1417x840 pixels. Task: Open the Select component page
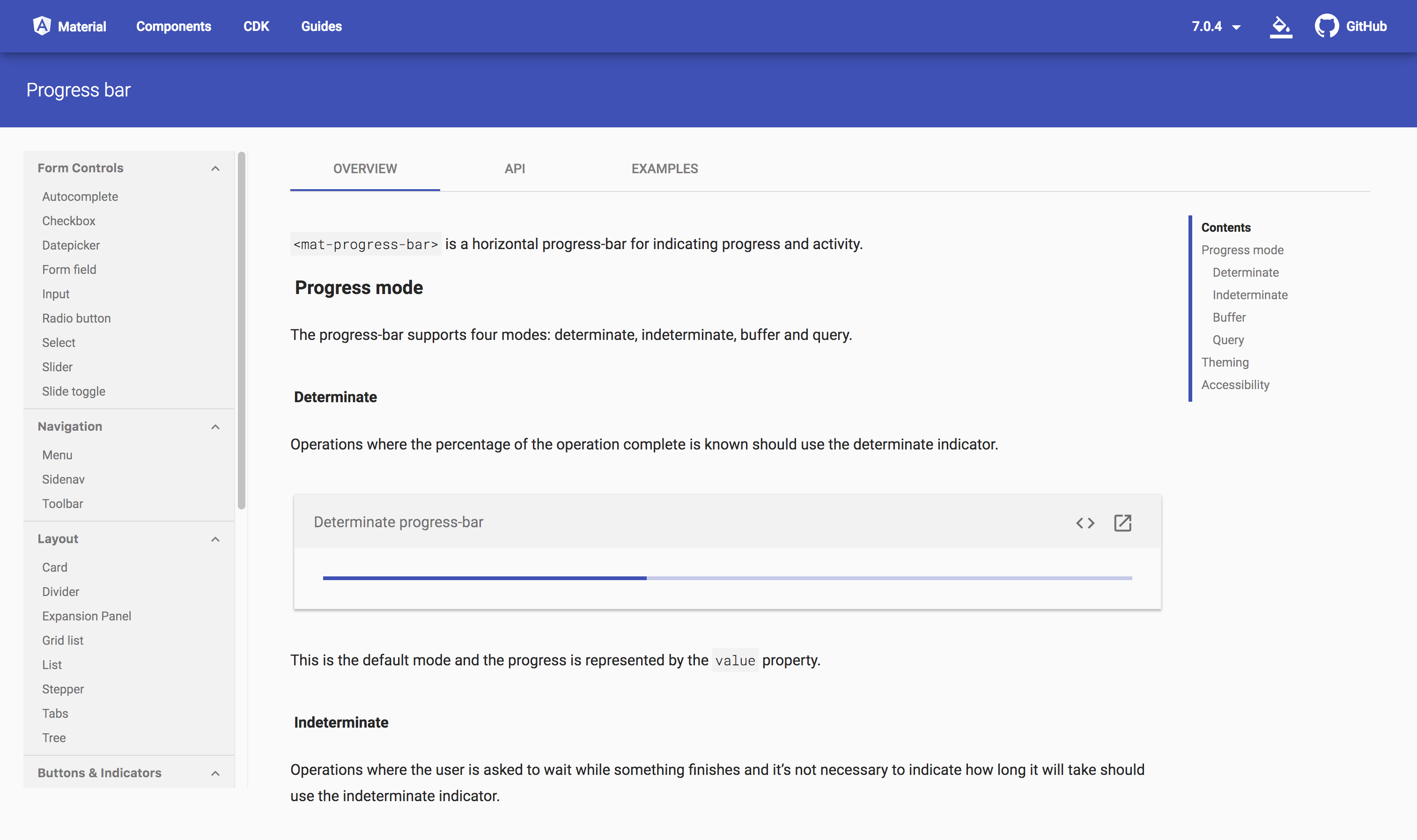point(59,342)
